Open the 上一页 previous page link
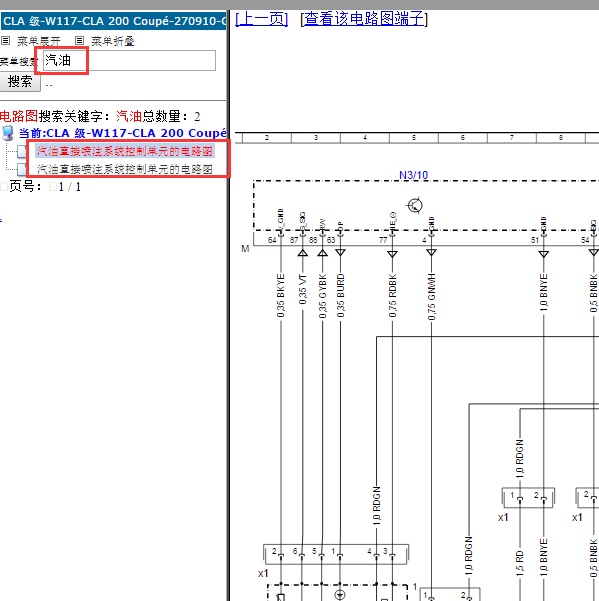Viewport: 599px width, 601px height. (261, 18)
